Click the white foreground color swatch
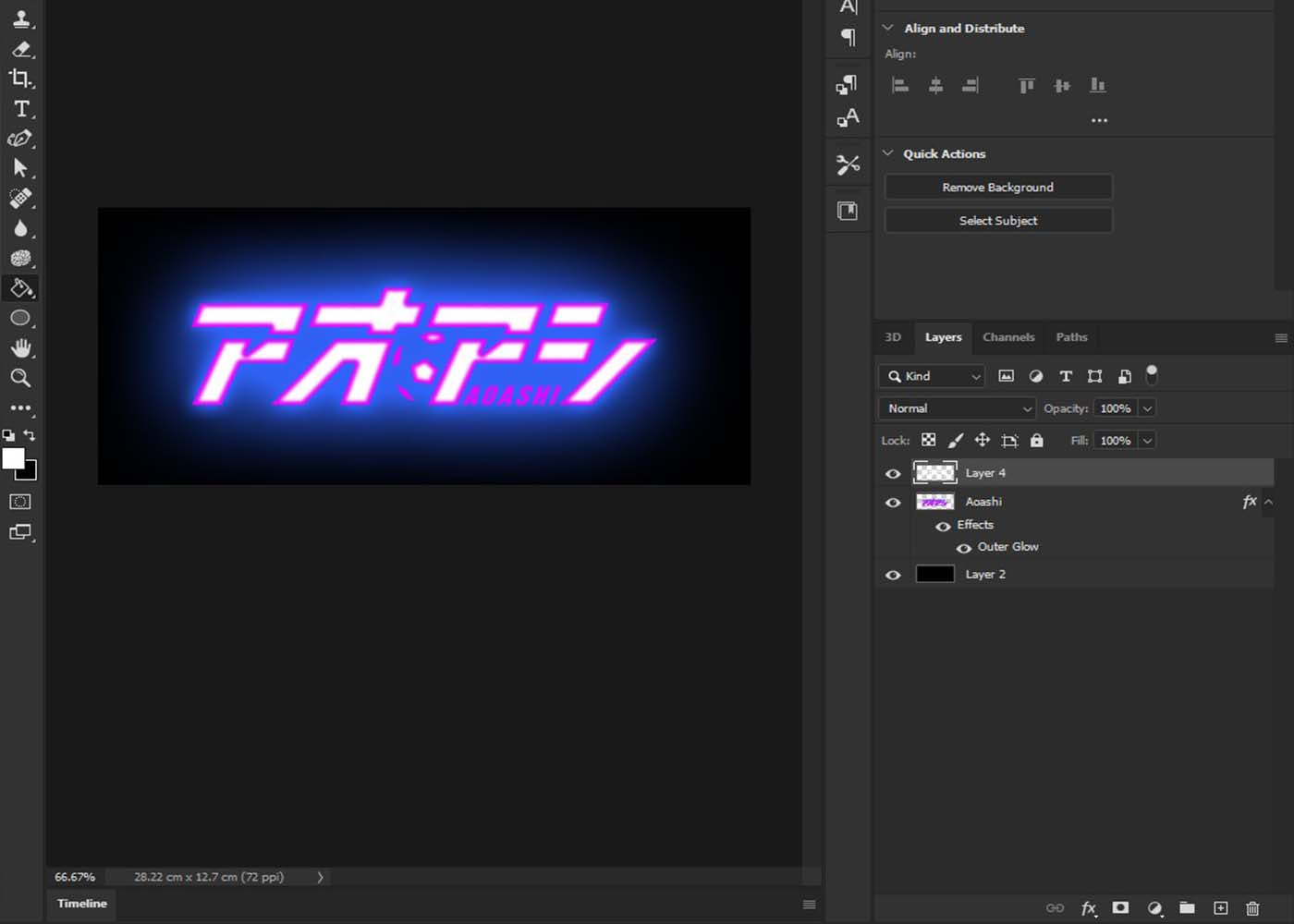 (13, 459)
